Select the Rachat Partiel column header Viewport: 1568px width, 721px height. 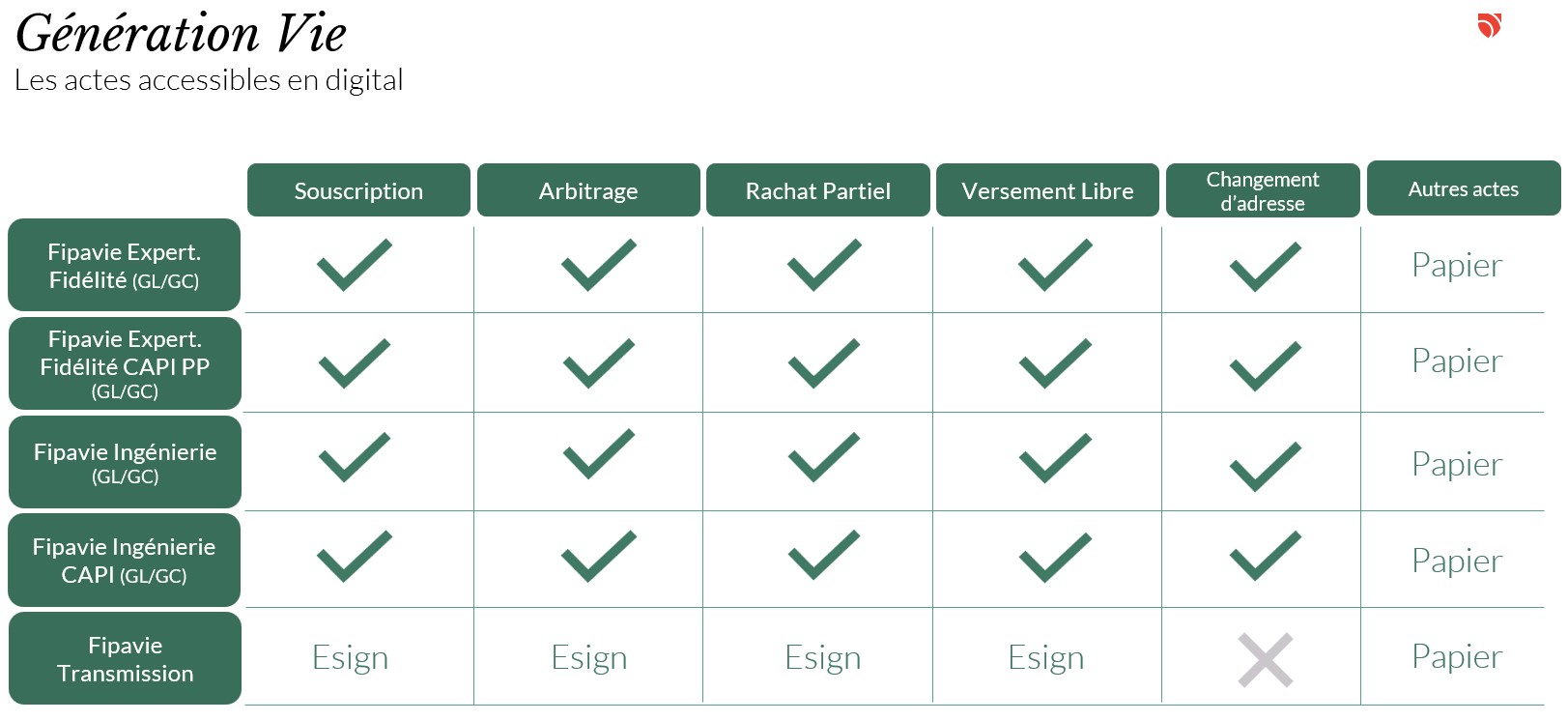click(x=818, y=190)
